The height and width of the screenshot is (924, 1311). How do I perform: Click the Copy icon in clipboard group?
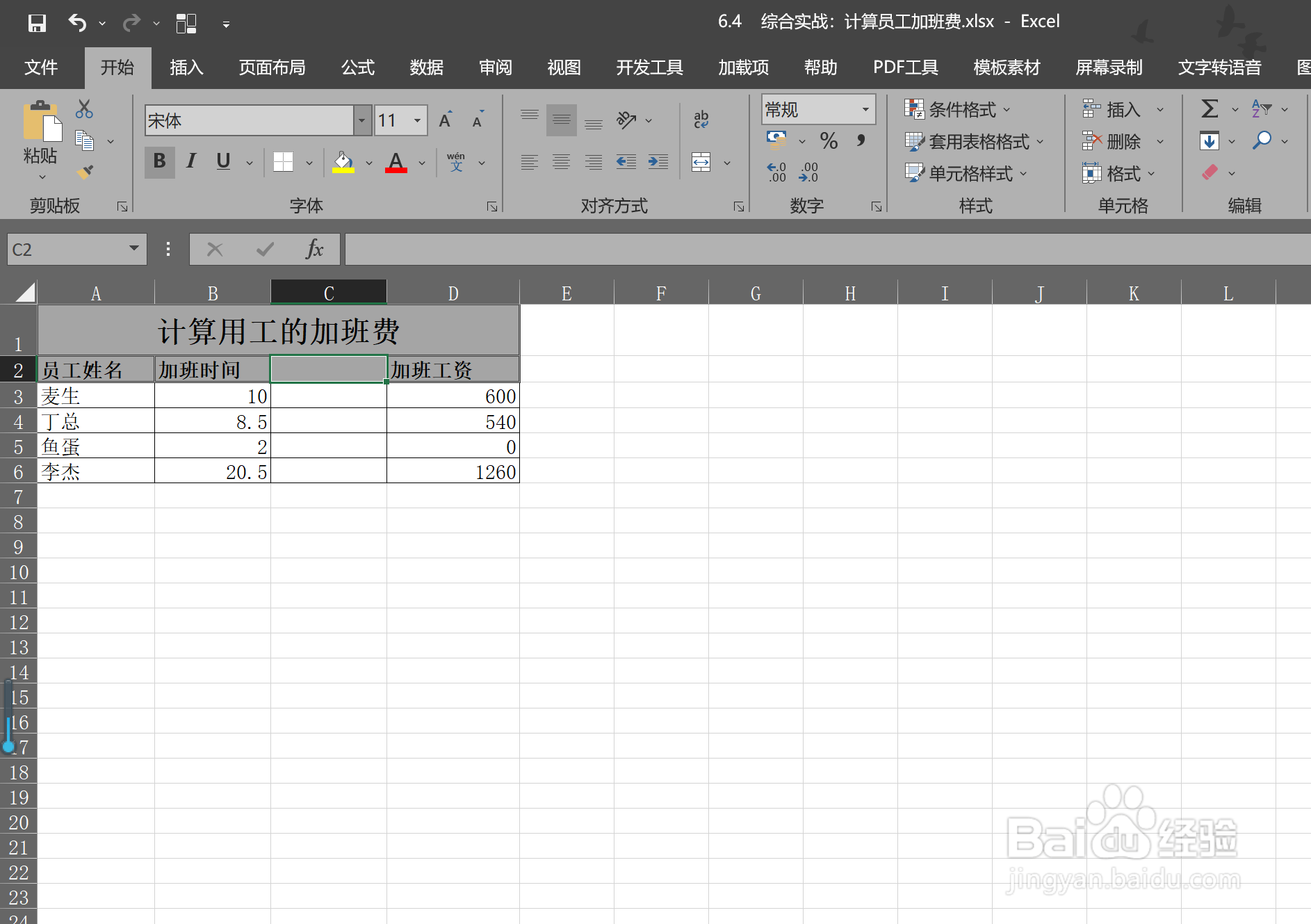pos(84,141)
